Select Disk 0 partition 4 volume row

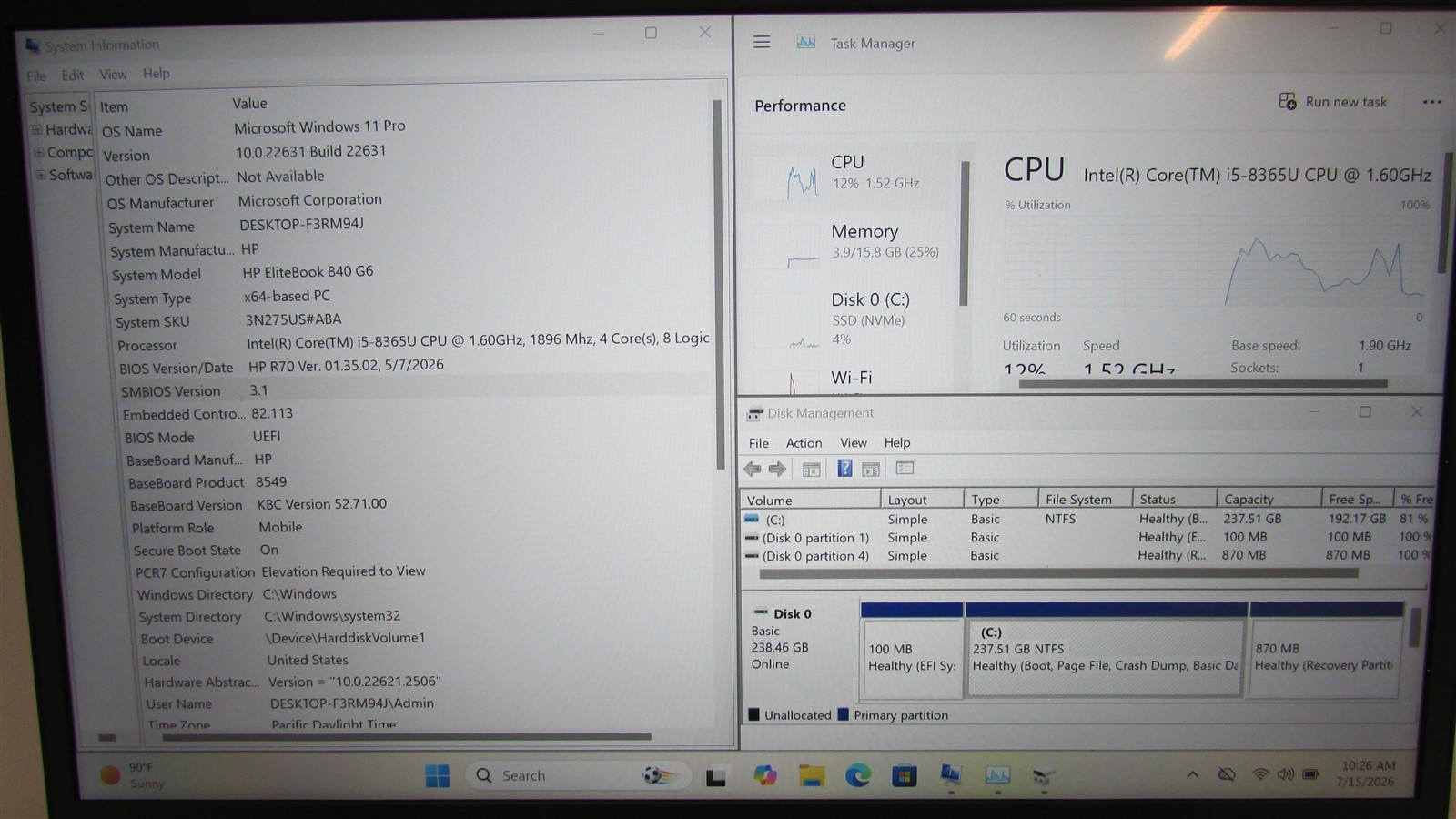[x=1087, y=555]
